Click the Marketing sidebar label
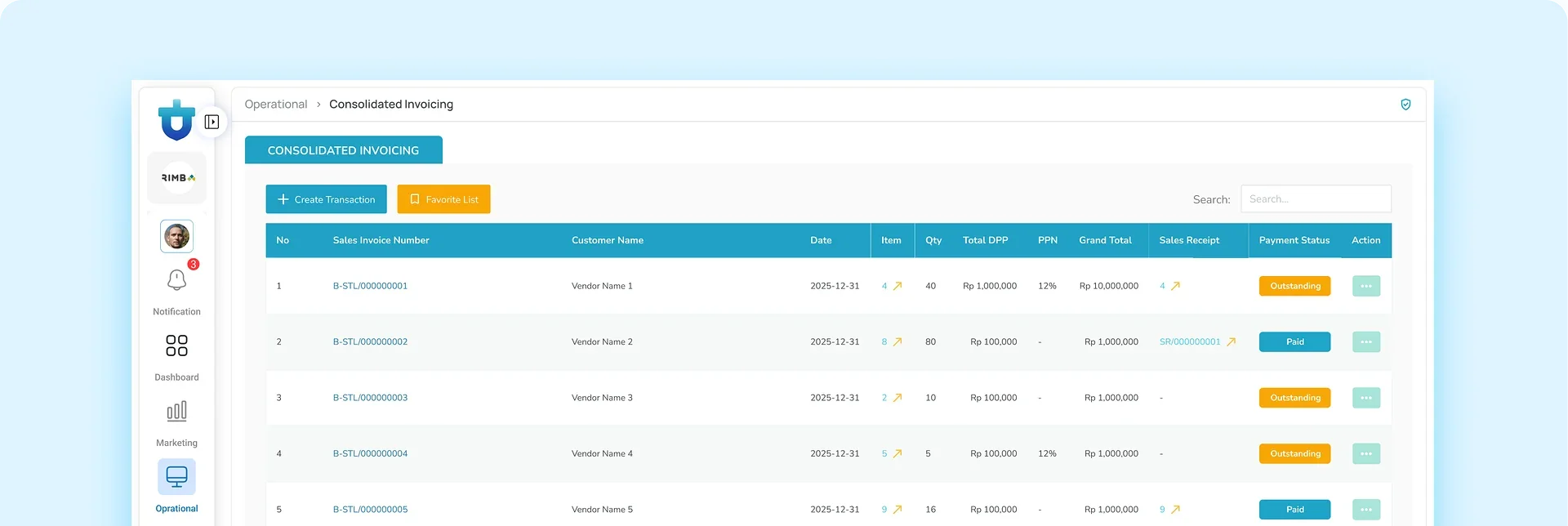This screenshot has height=526, width=1568. pyautogui.click(x=176, y=443)
